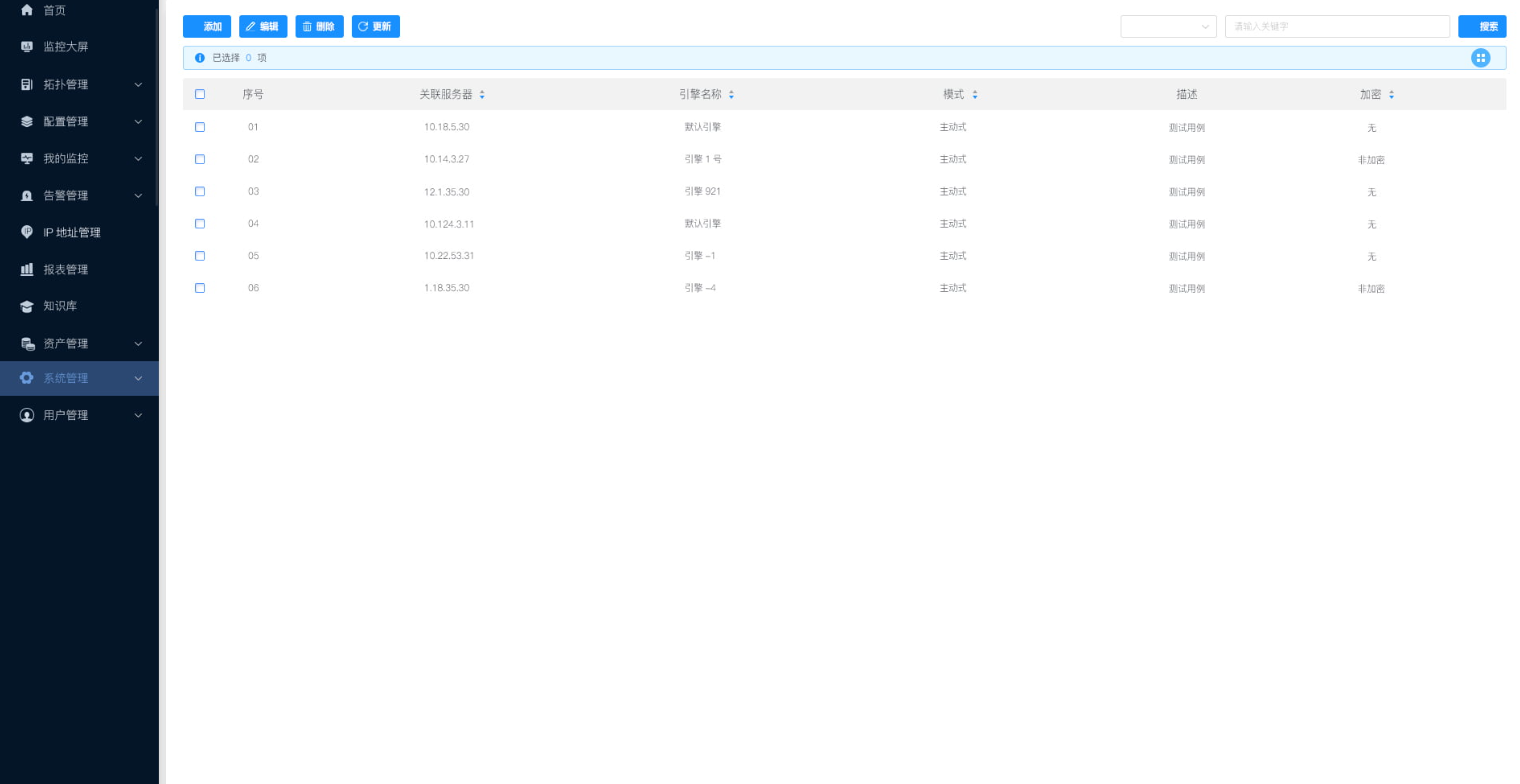Open the 配置管理 menu item

[66, 122]
